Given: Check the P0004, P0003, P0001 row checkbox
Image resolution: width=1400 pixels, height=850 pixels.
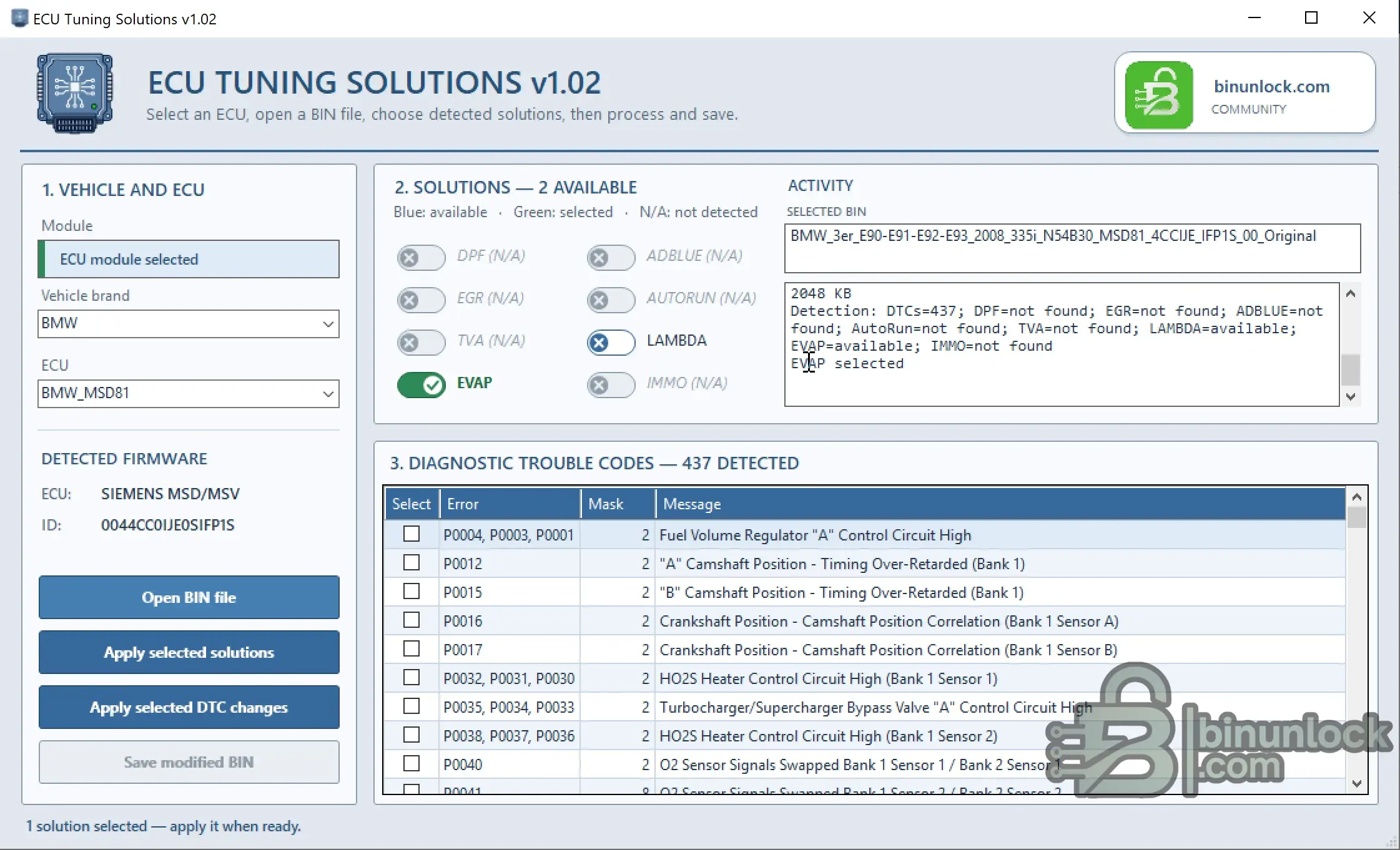Looking at the screenshot, I should (x=412, y=534).
